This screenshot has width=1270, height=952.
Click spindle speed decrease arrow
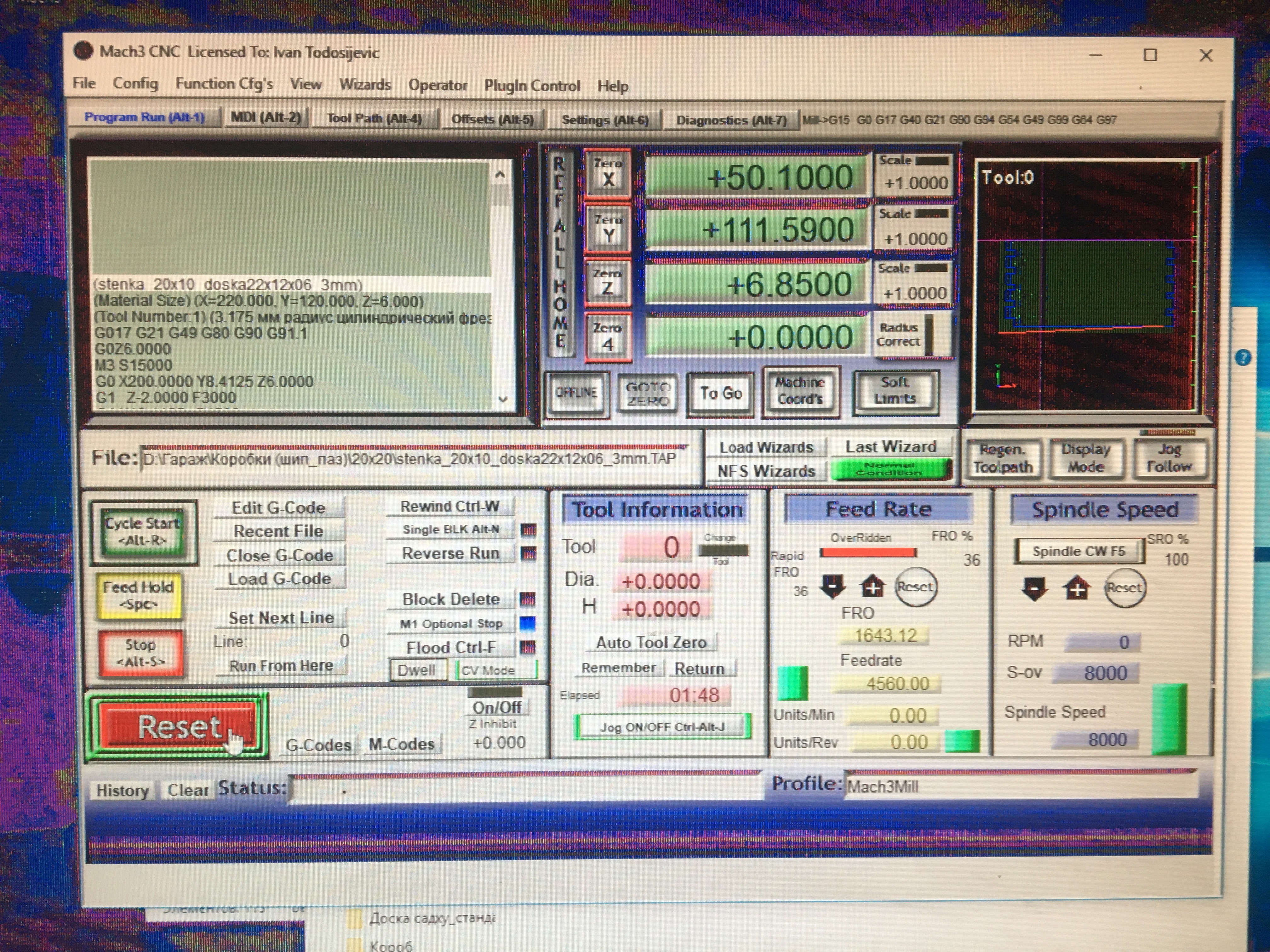(x=1035, y=588)
